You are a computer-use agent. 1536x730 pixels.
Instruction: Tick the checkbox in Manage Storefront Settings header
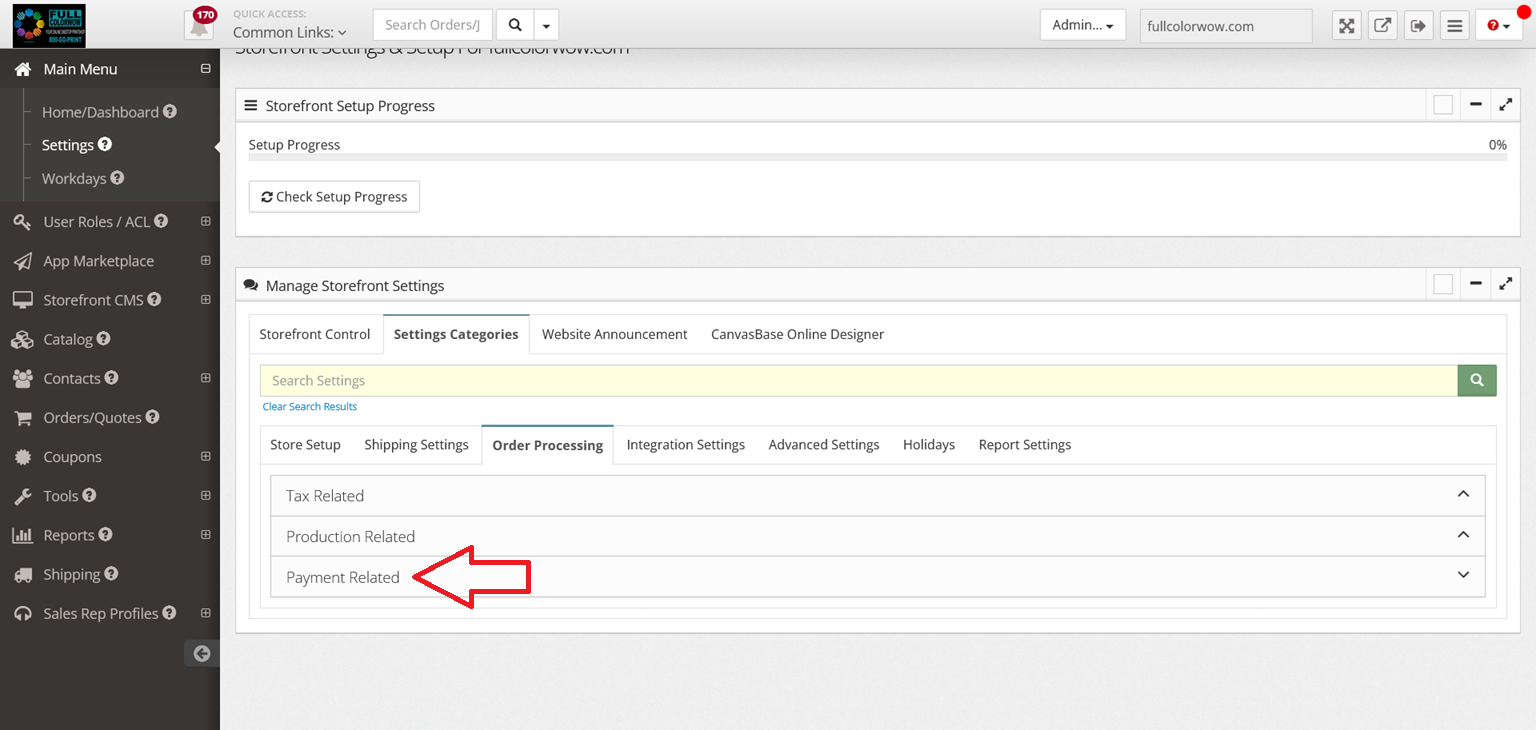click(1442, 285)
